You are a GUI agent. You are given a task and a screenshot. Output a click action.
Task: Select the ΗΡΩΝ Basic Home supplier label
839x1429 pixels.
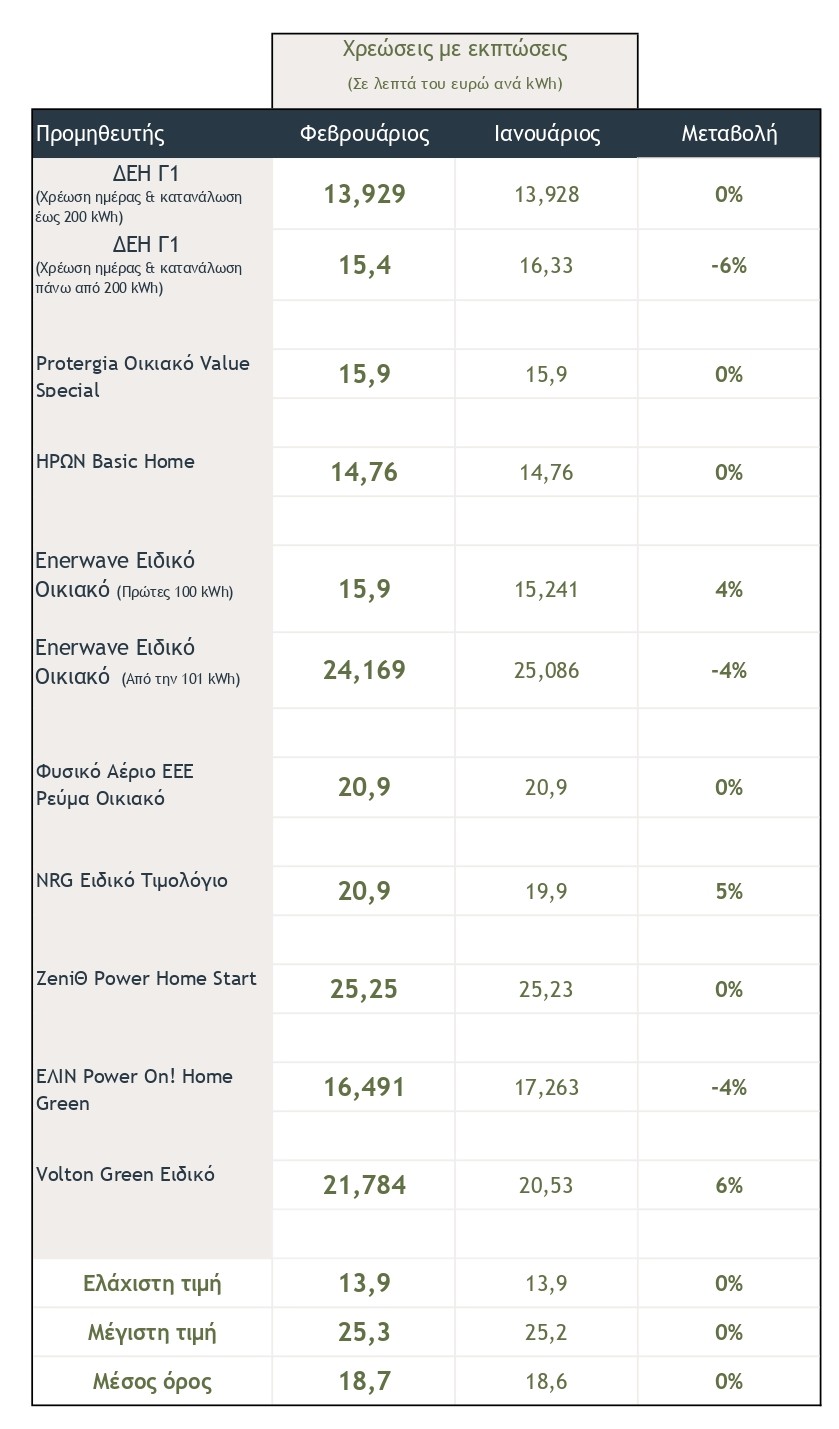coord(115,461)
